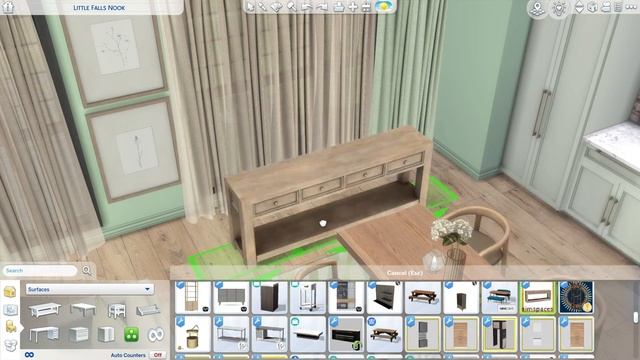Screen dimensions: 640x360
Task: Open the Surfaces category dropdown
Action: pos(90,289)
